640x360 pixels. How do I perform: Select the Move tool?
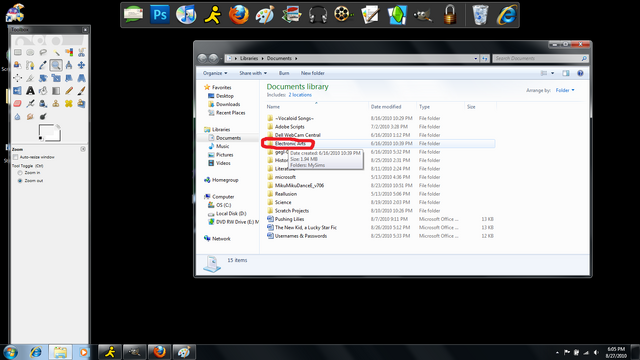click(81, 65)
